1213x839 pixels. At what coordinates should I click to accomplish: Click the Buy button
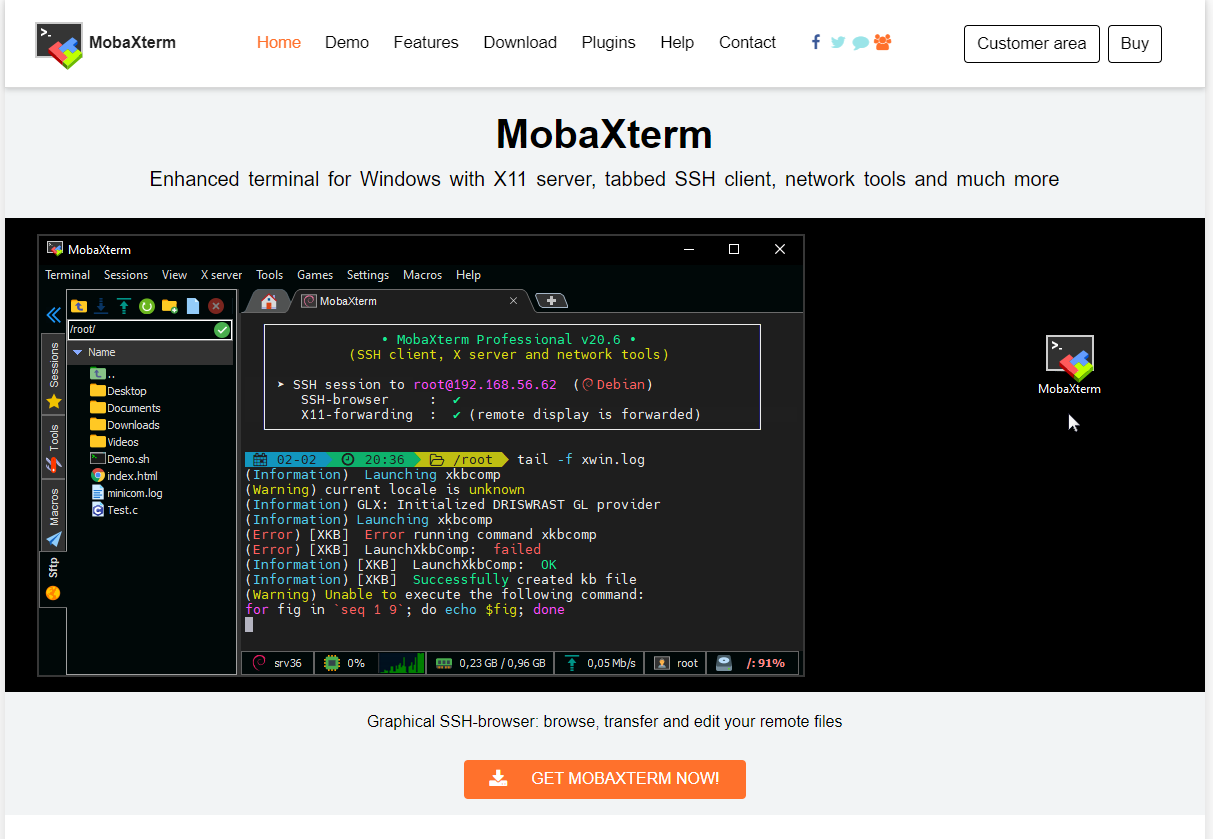click(x=1135, y=44)
